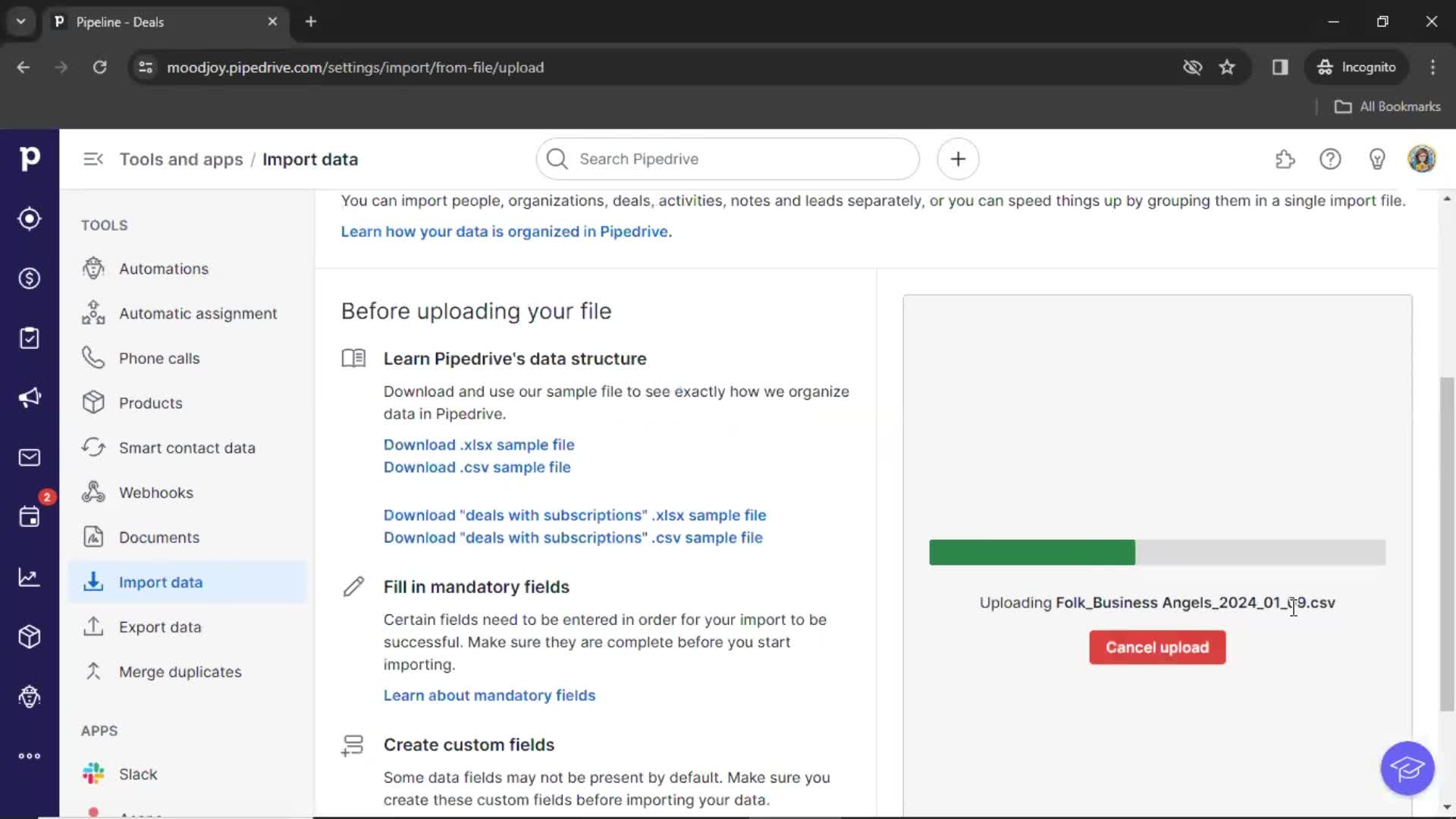Download .csv sample file link

[x=477, y=467]
